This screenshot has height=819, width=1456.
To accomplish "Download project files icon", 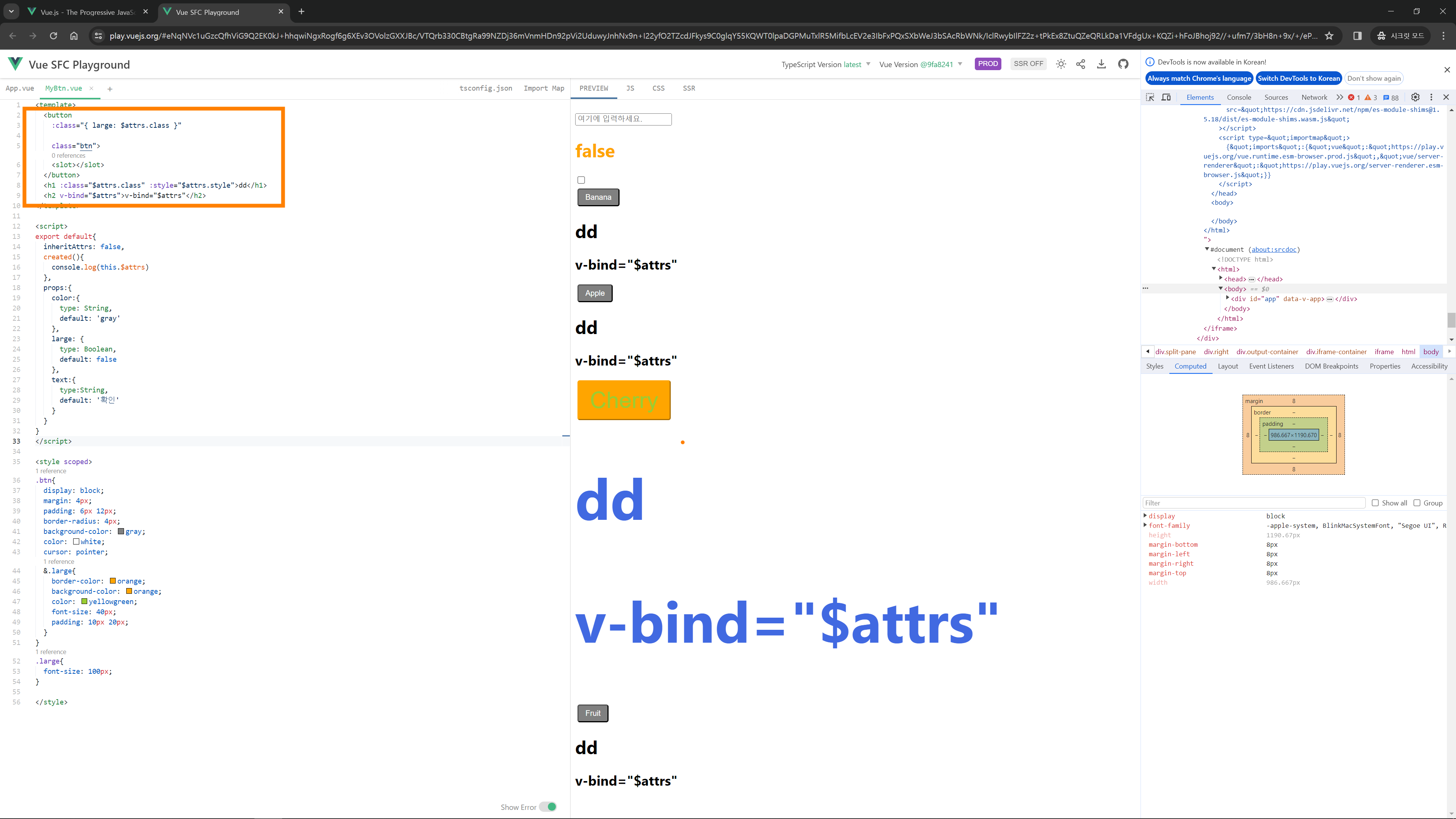I will [x=1101, y=64].
